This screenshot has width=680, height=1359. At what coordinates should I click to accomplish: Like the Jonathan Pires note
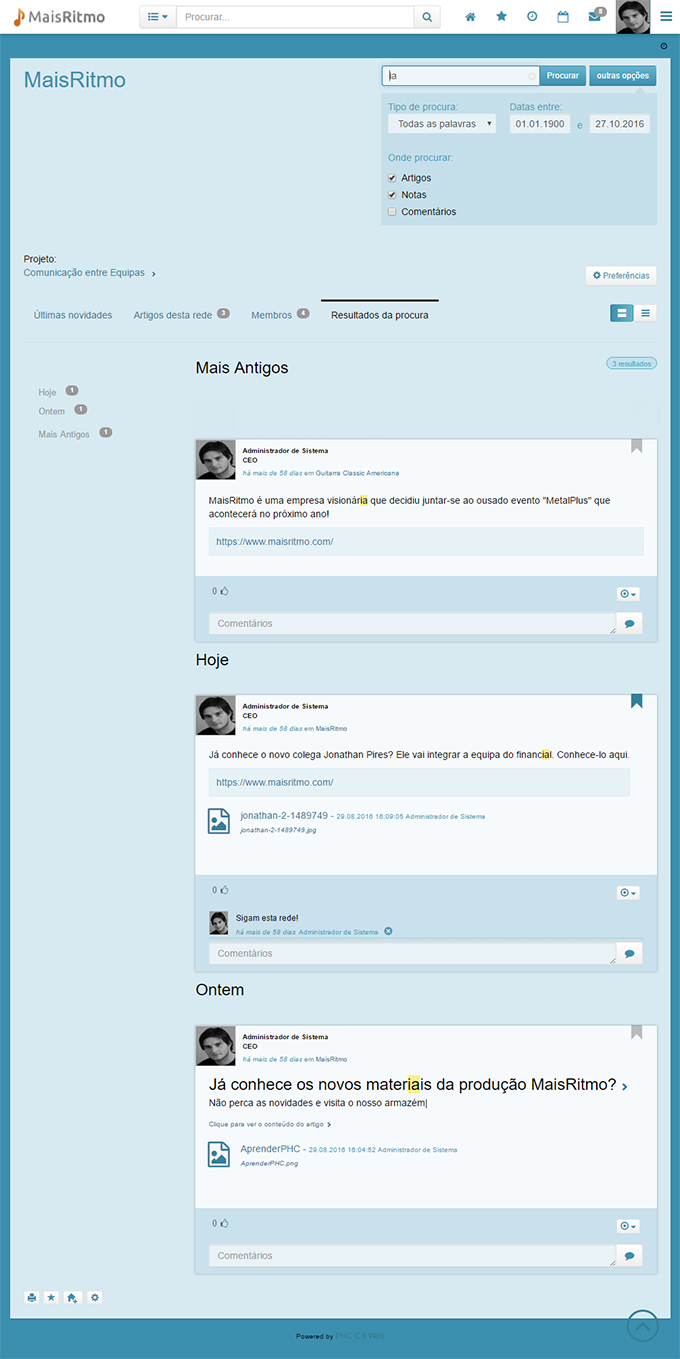pyautogui.click(x=224, y=890)
